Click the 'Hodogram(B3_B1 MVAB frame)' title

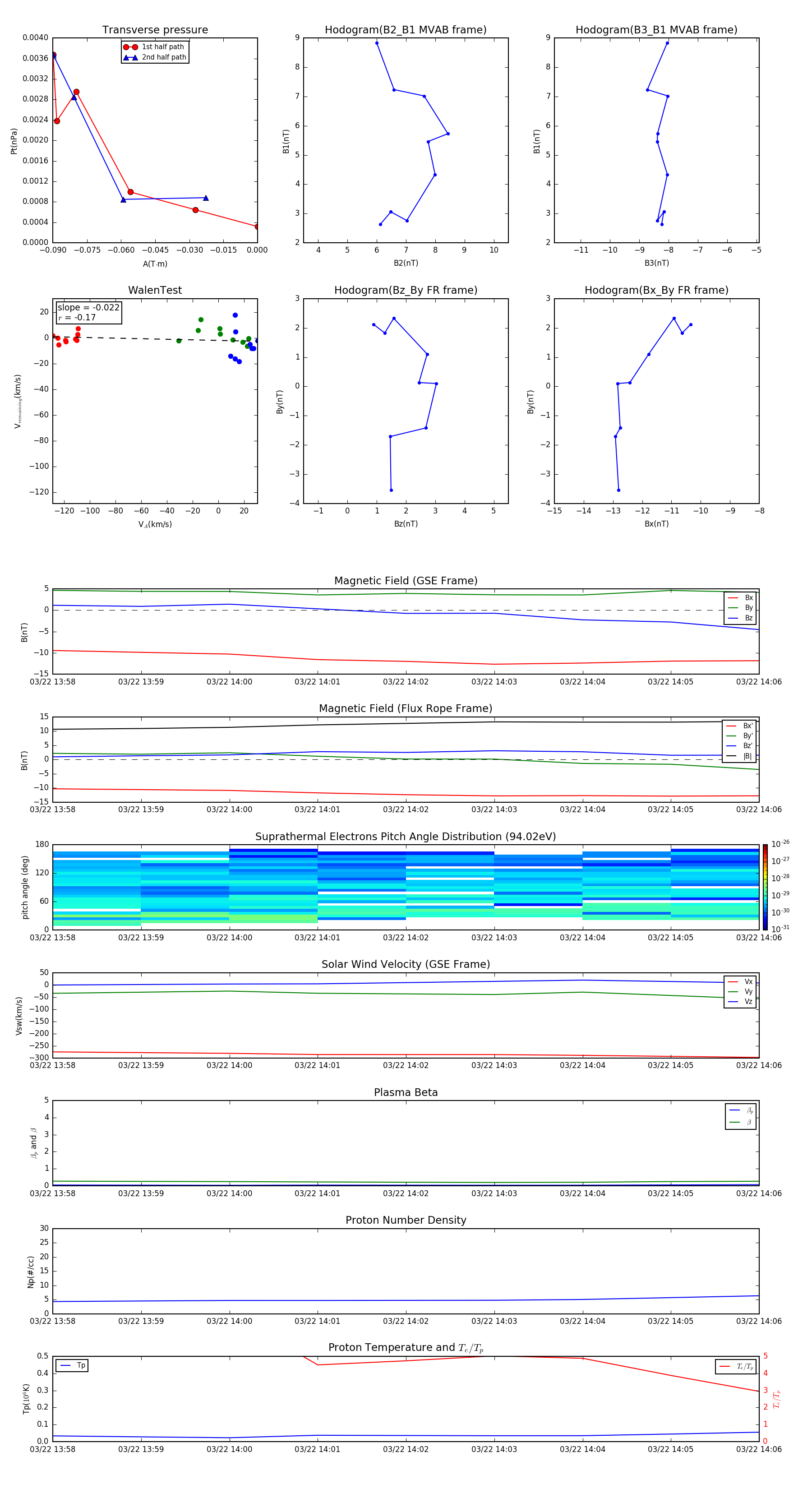pos(656,30)
